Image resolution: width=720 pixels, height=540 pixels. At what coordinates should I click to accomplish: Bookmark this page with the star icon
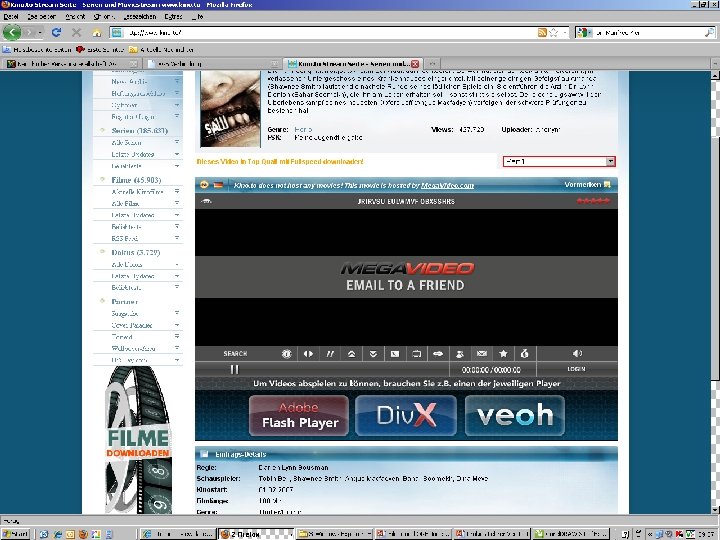coord(554,33)
